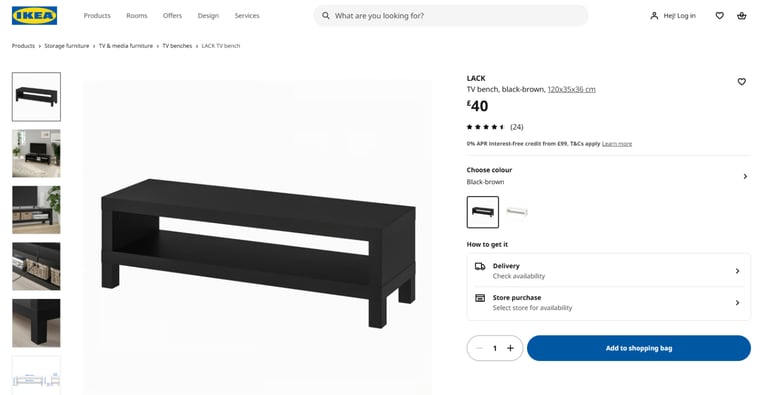Open the 120x35x36 cm dimensions link

pos(572,89)
